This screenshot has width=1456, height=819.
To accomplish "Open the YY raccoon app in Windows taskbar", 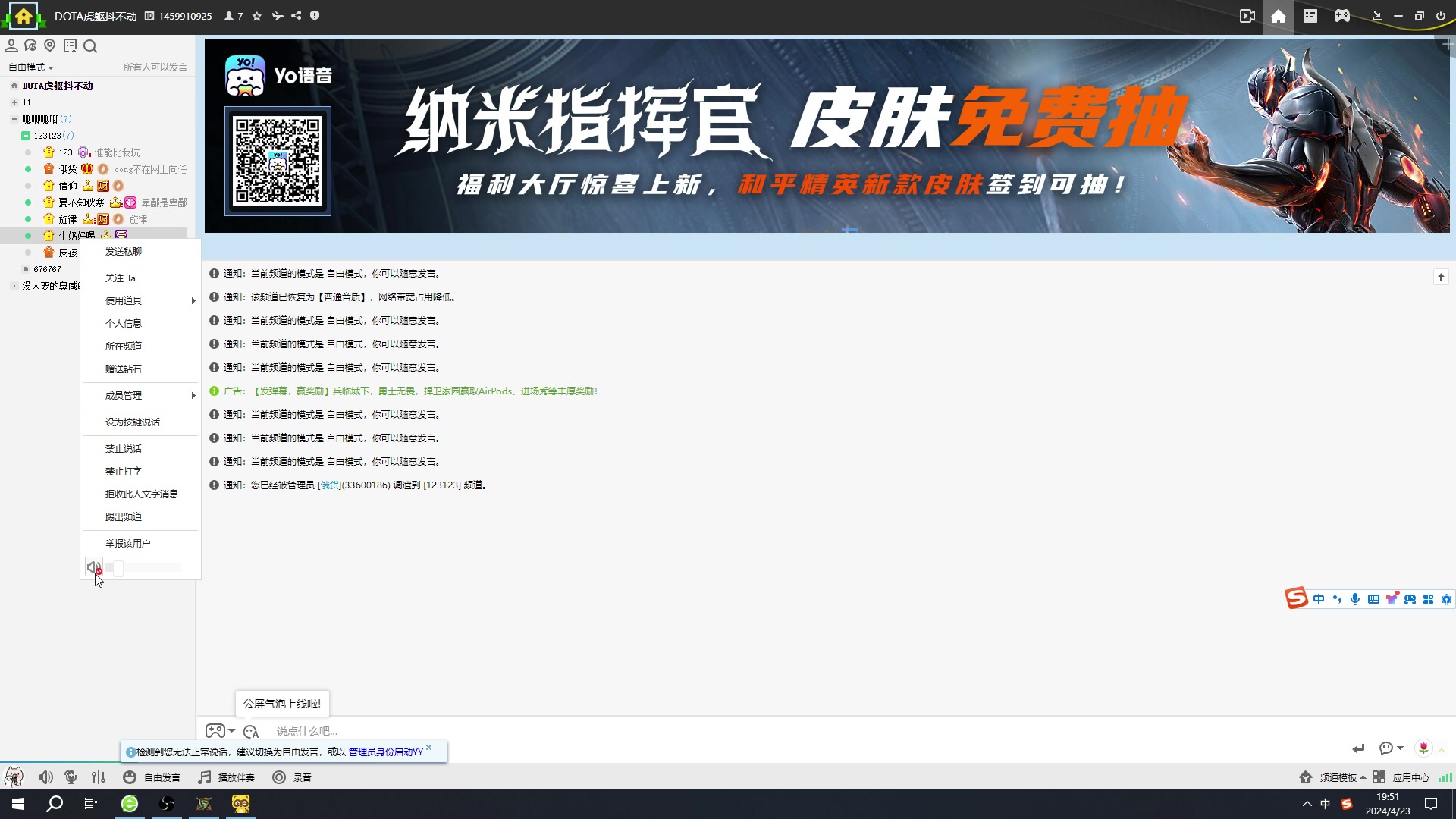I will tap(241, 804).
